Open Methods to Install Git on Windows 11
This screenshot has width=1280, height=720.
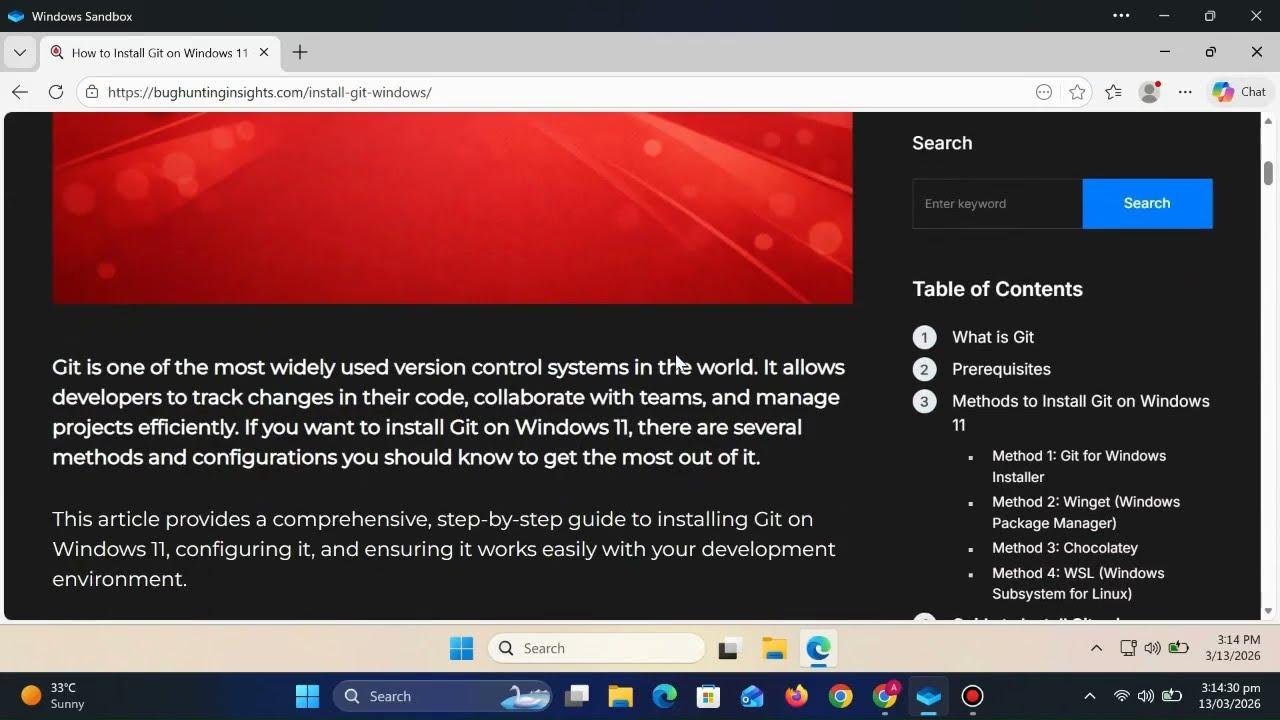coord(1081,413)
